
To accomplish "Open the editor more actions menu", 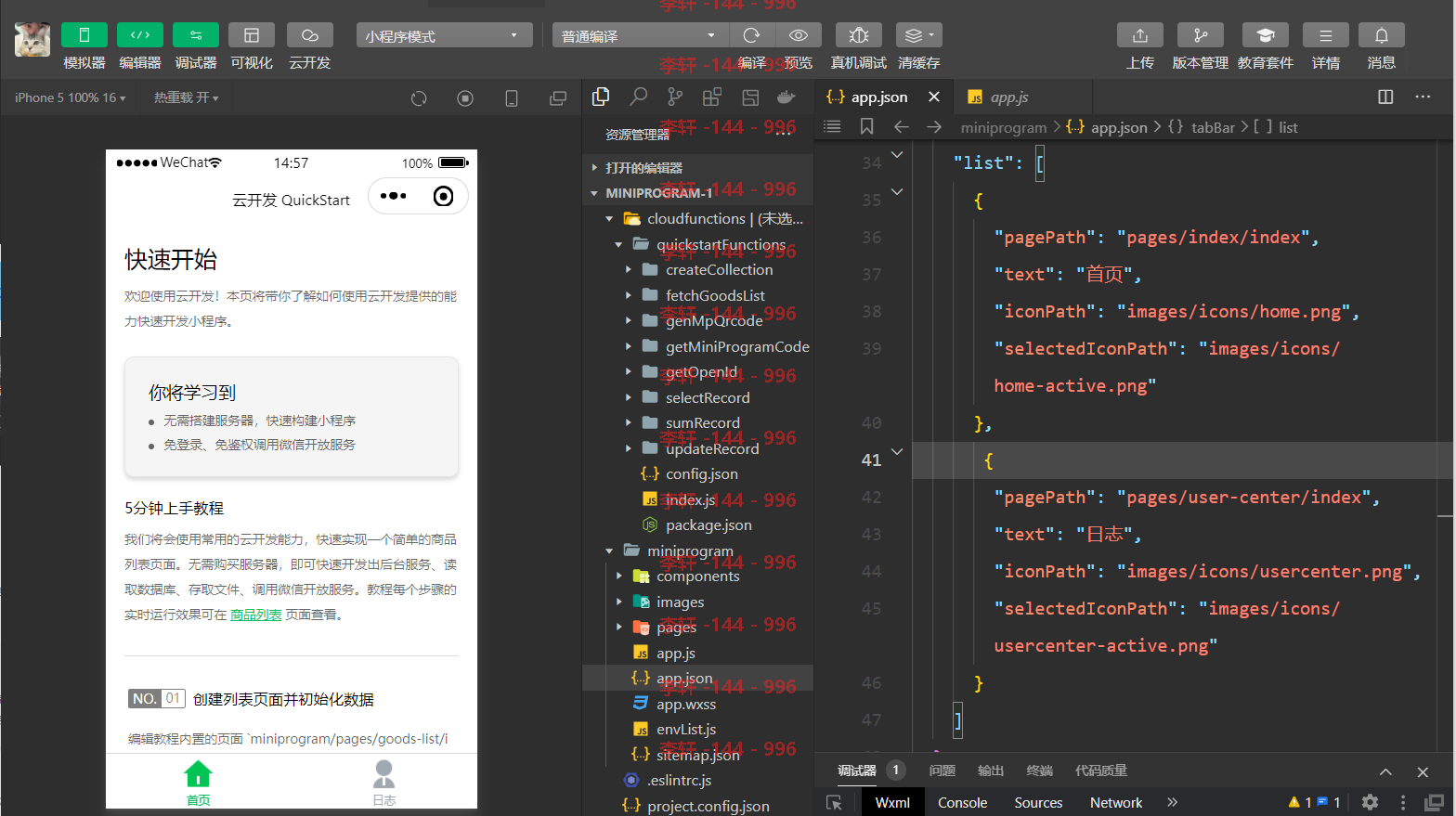I will point(1423,97).
